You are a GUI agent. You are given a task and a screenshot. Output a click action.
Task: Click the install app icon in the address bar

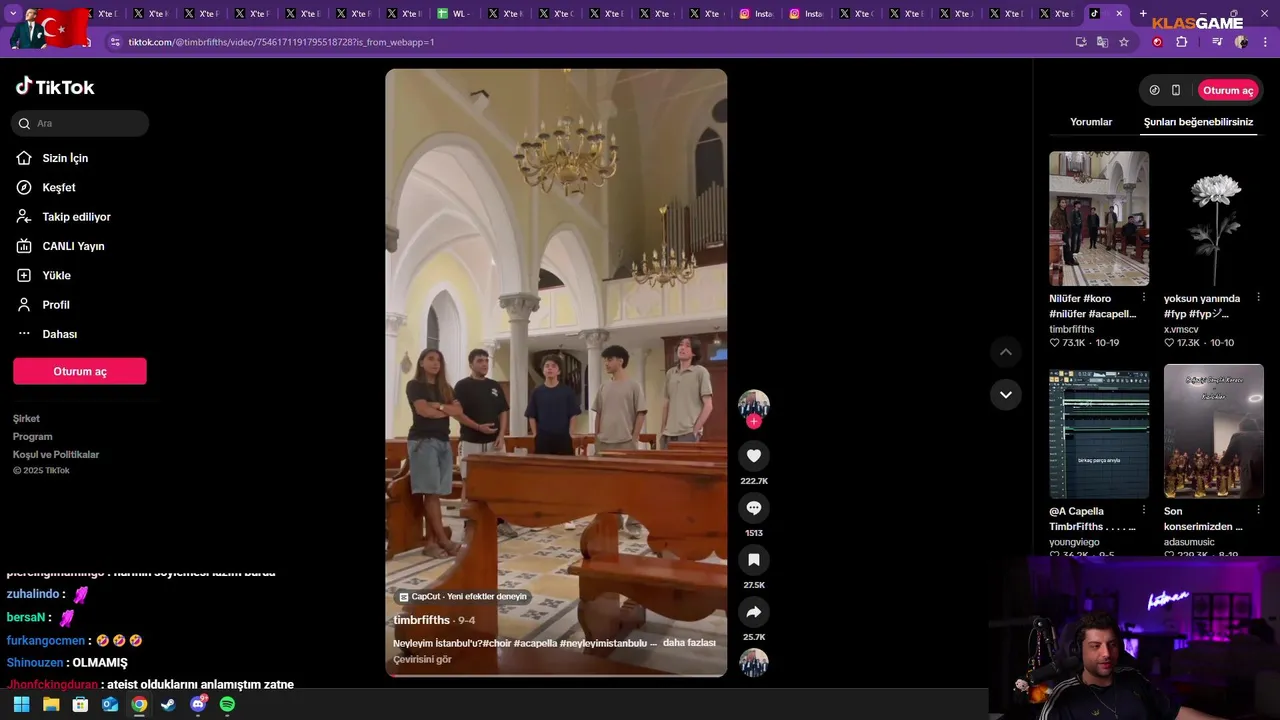[x=1081, y=42]
